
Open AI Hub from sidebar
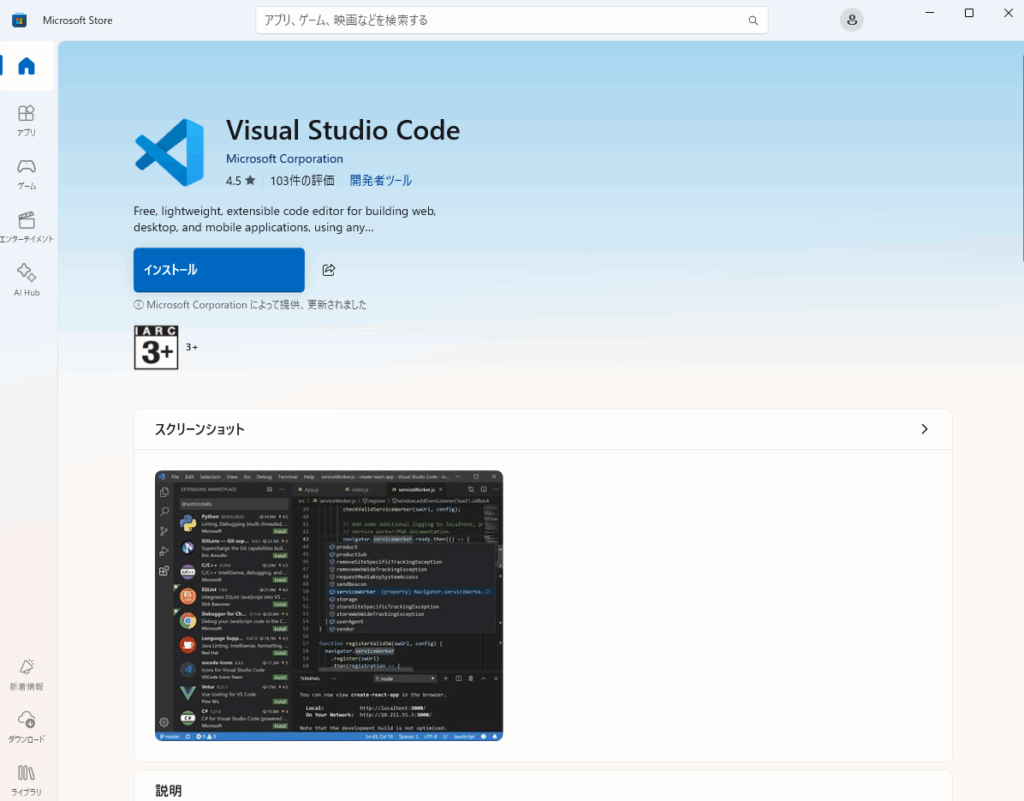tap(27, 280)
